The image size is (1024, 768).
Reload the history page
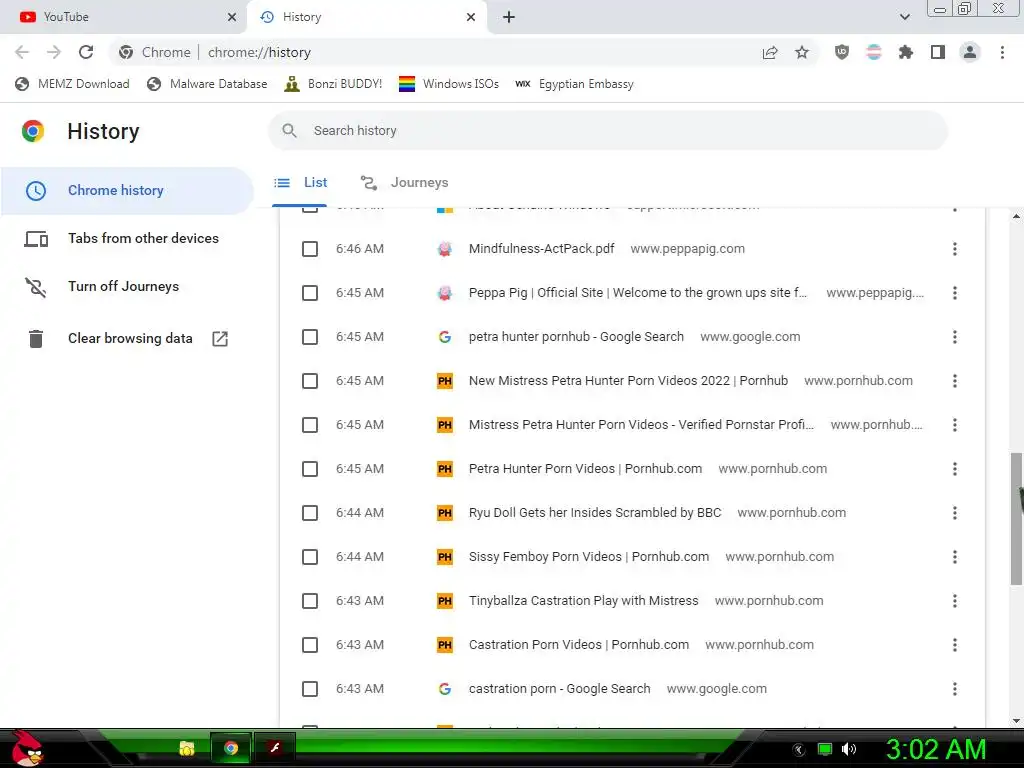tap(86, 52)
